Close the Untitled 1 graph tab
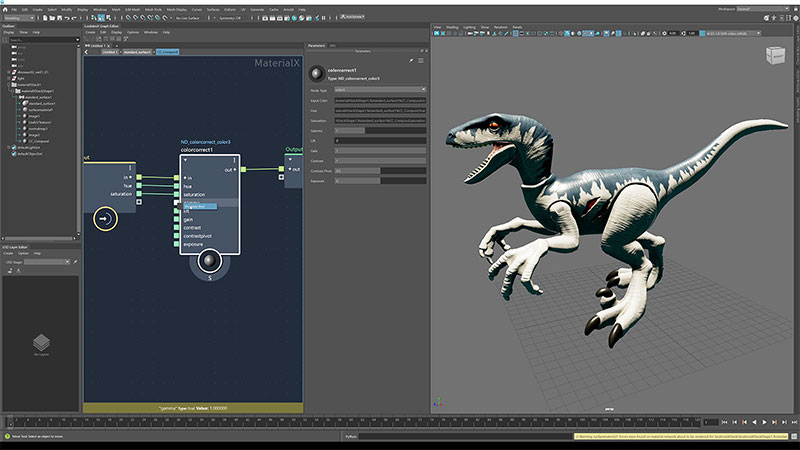 109,46
